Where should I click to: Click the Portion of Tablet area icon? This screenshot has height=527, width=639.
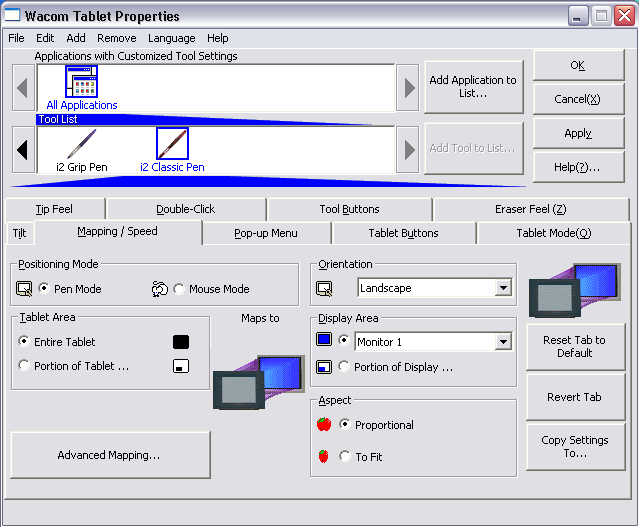click(181, 366)
